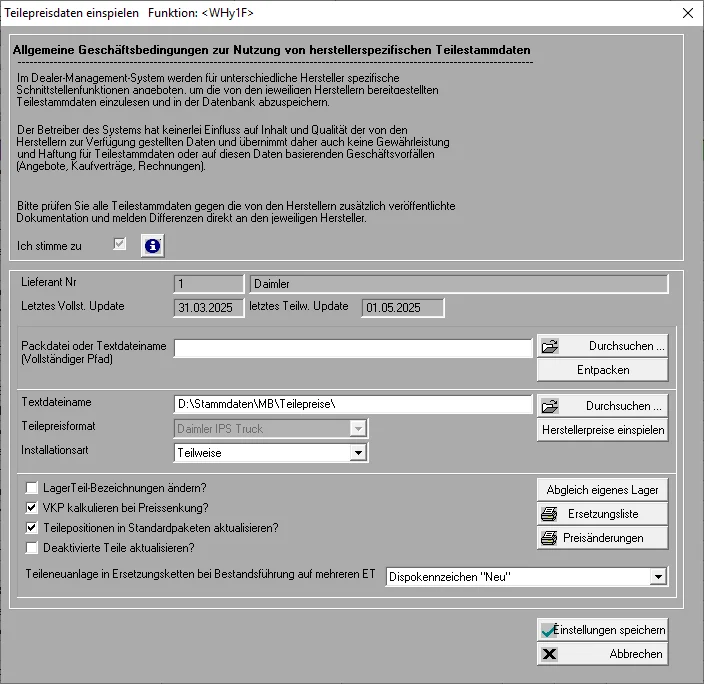Click printer icon on Ersetzungsliste button

(549, 514)
